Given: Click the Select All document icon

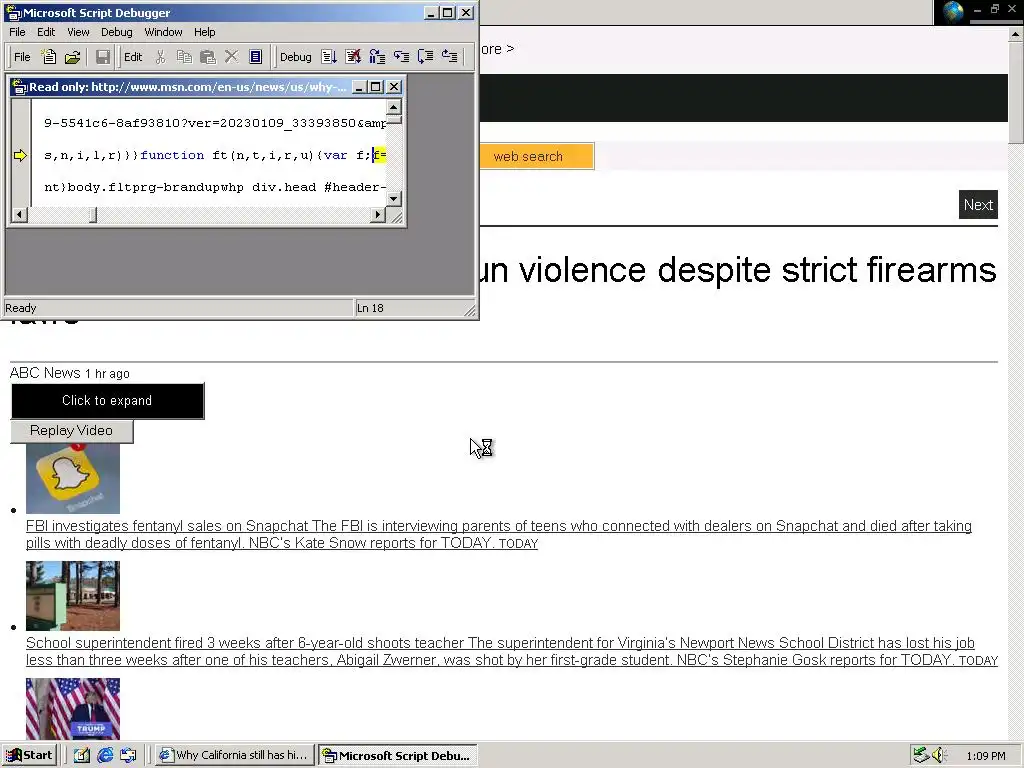Looking at the screenshot, I should point(255,57).
